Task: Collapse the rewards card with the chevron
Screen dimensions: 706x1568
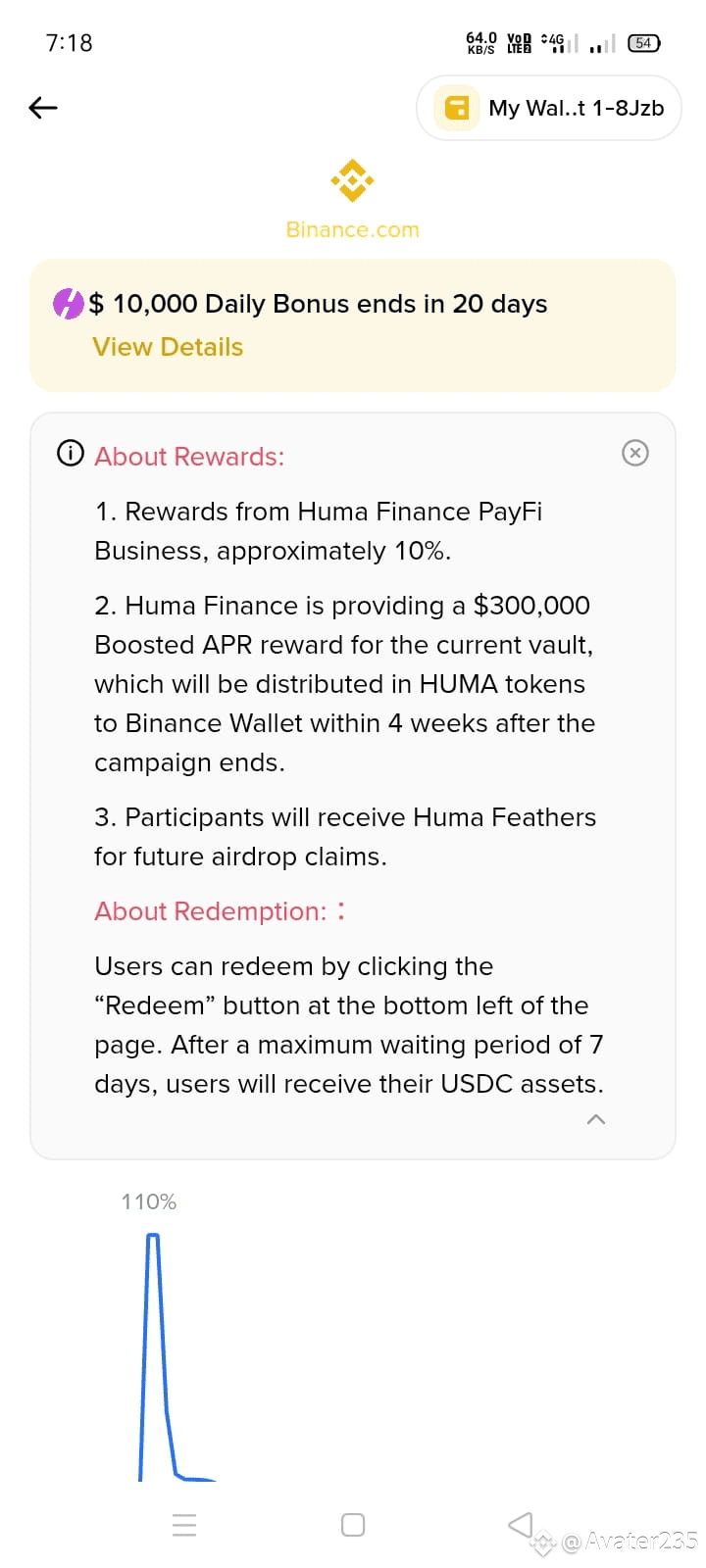Action: point(595,1119)
